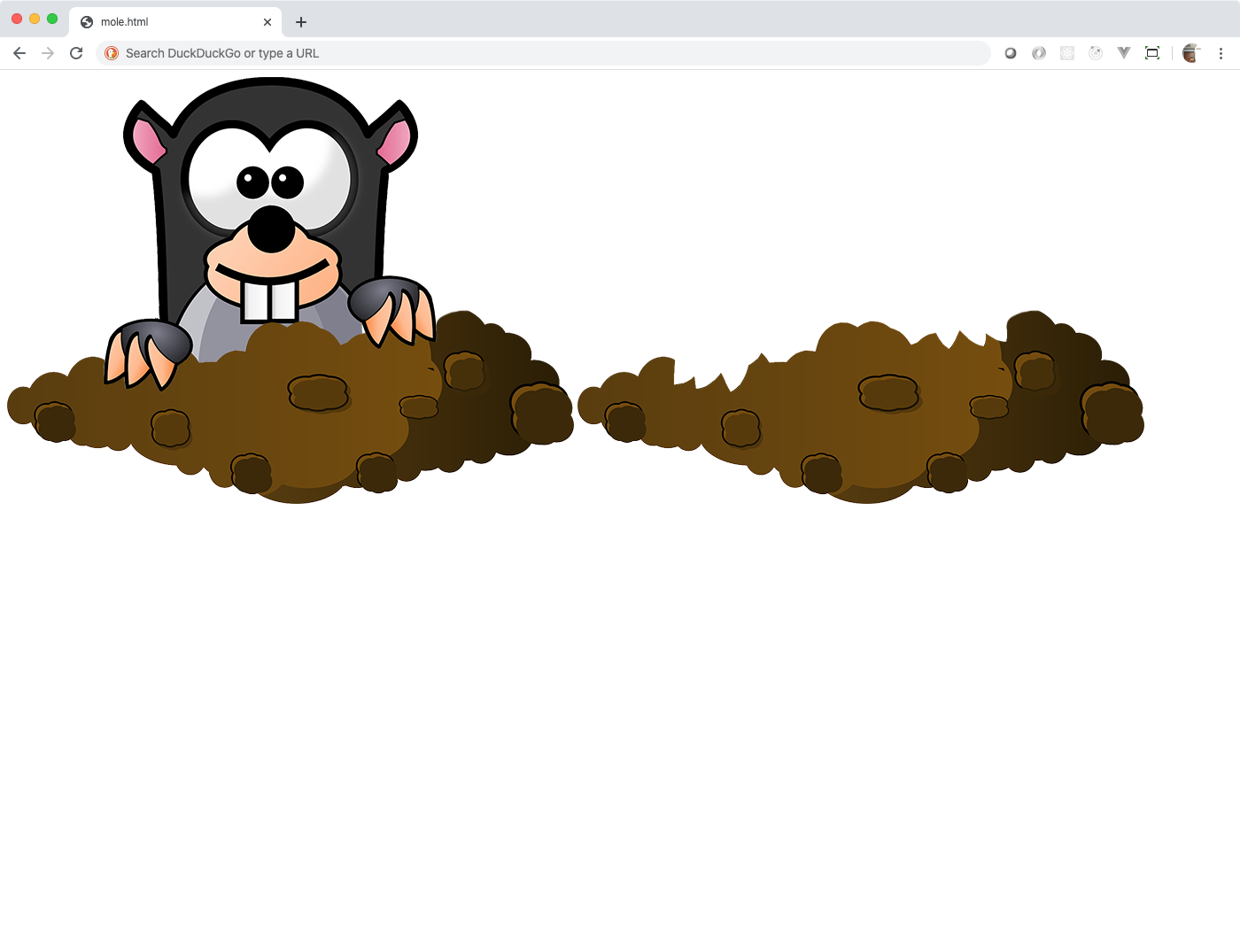Open the Chrome profile avatar
This screenshot has width=1240, height=952.
pyautogui.click(x=1191, y=53)
